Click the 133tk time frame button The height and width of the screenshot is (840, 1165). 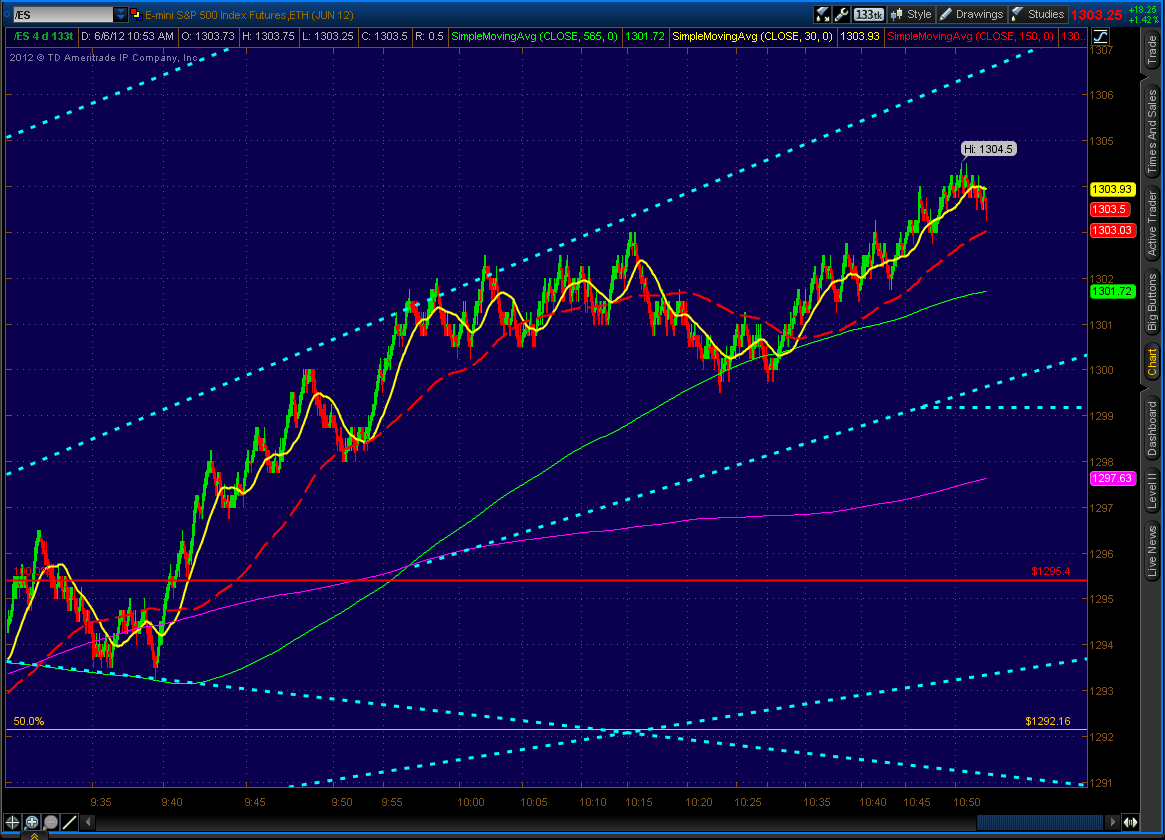[869, 14]
